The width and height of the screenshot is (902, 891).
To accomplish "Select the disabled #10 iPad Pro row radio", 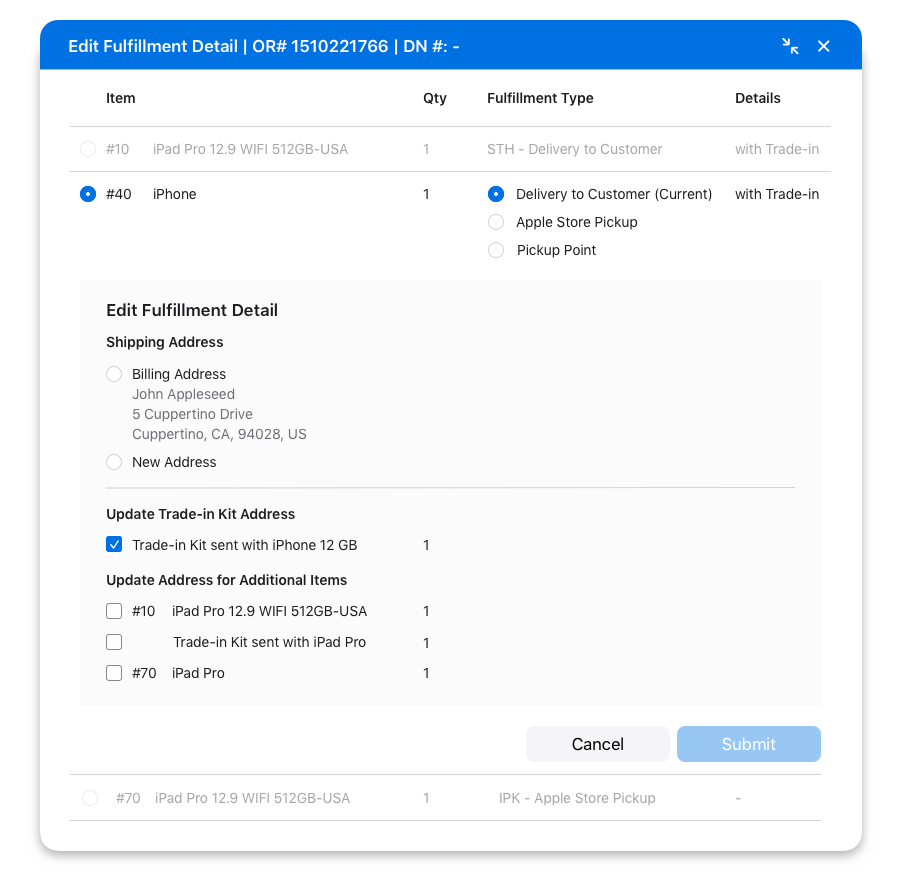I will (x=88, y=150).
